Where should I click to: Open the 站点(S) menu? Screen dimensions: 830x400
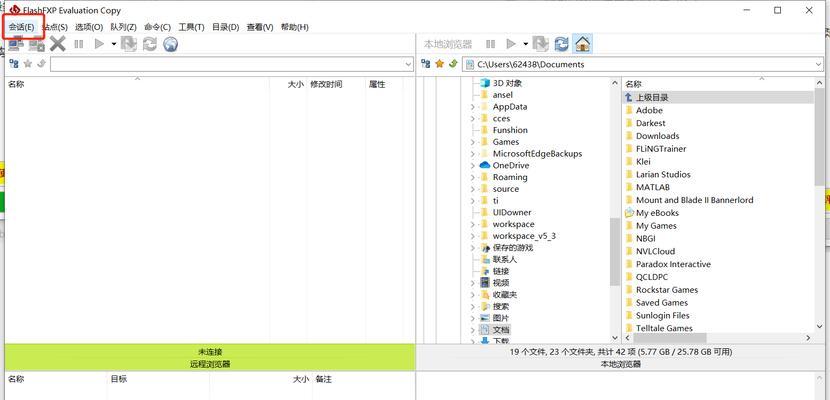(55, 27)
